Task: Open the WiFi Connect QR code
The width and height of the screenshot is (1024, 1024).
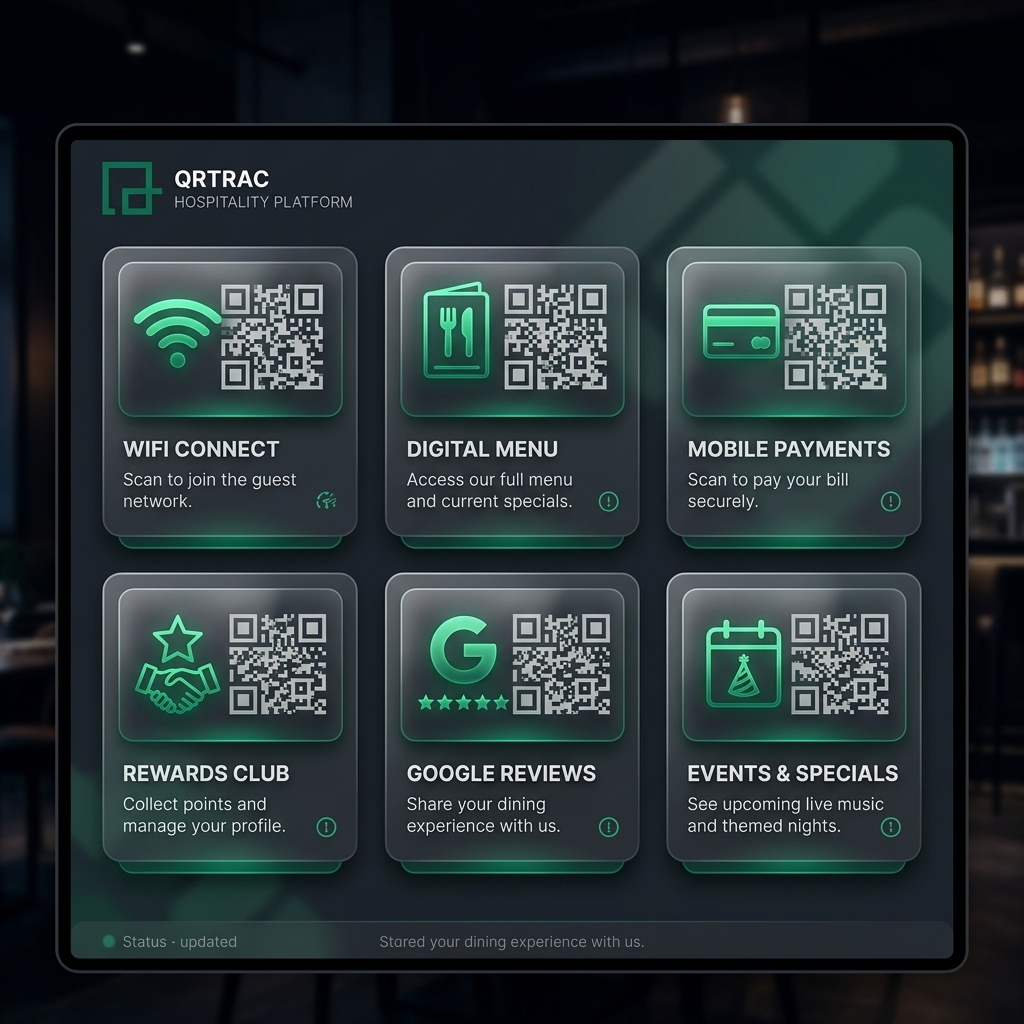Action: (272, 337)
